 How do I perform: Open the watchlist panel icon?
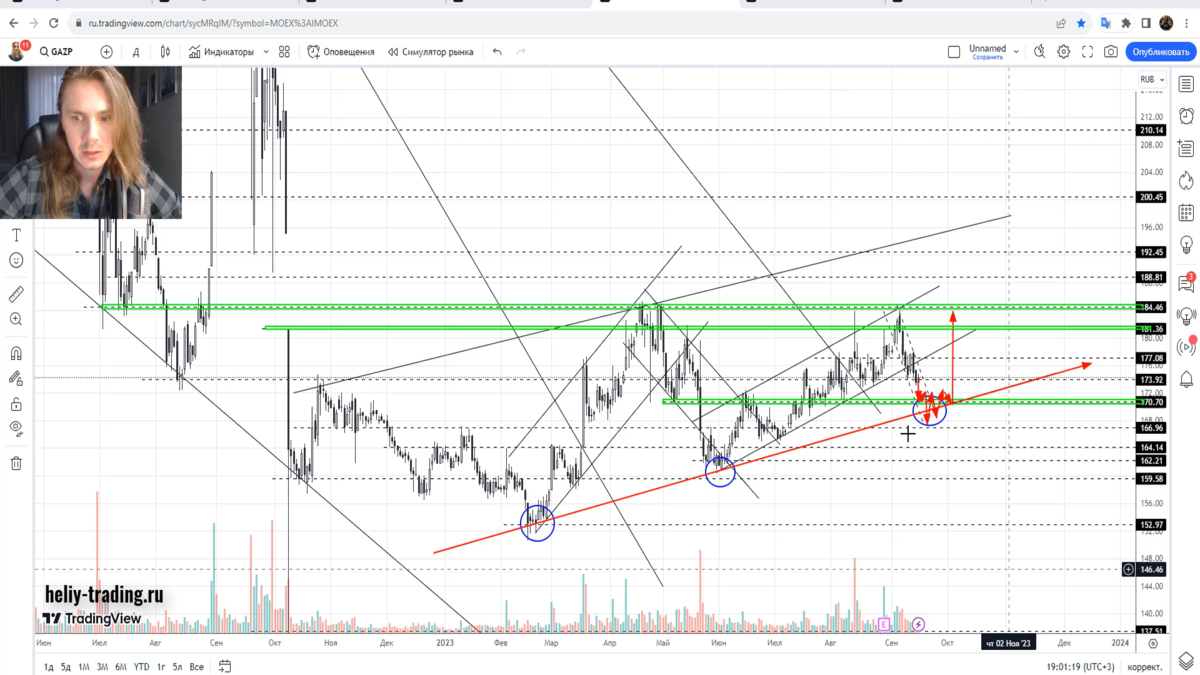tap(1186, 85)
